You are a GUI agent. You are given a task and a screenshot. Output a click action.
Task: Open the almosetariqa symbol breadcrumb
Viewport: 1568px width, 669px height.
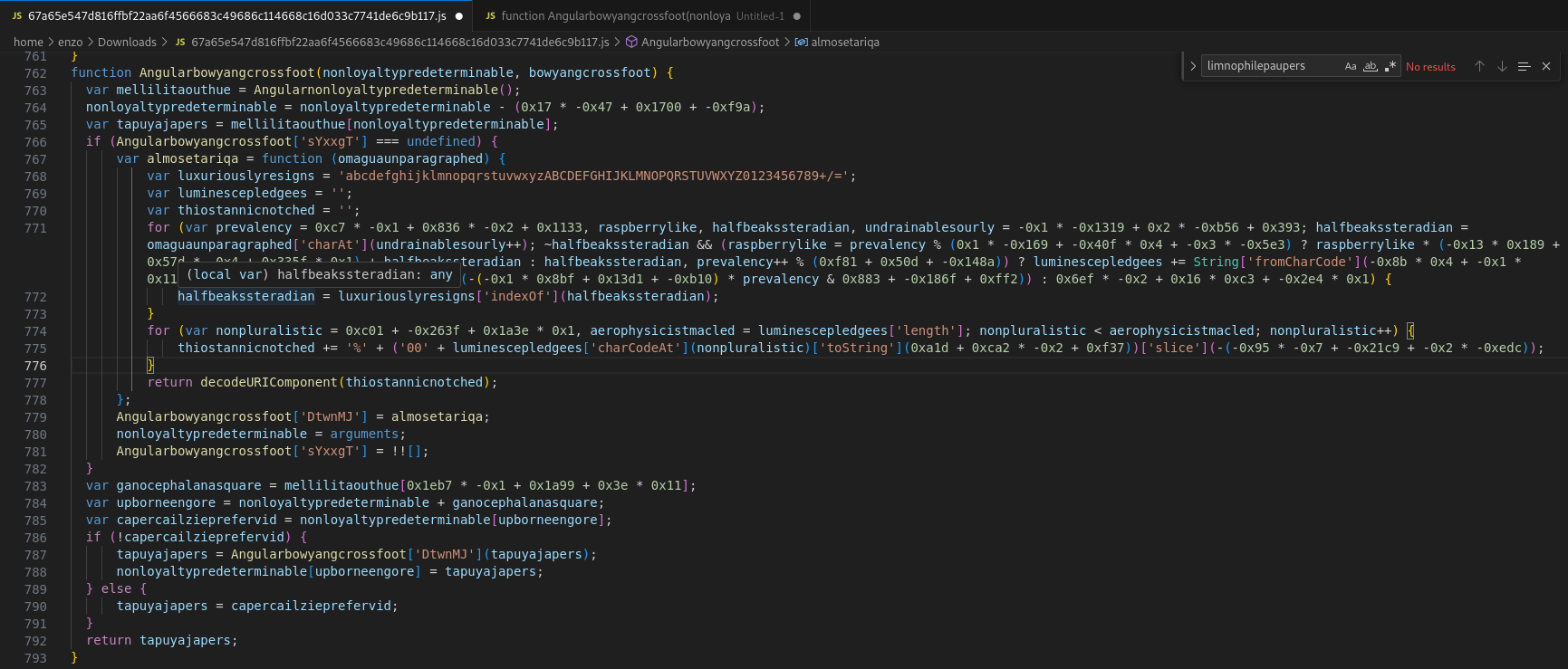pyautogui.click(x=845, y=42)
